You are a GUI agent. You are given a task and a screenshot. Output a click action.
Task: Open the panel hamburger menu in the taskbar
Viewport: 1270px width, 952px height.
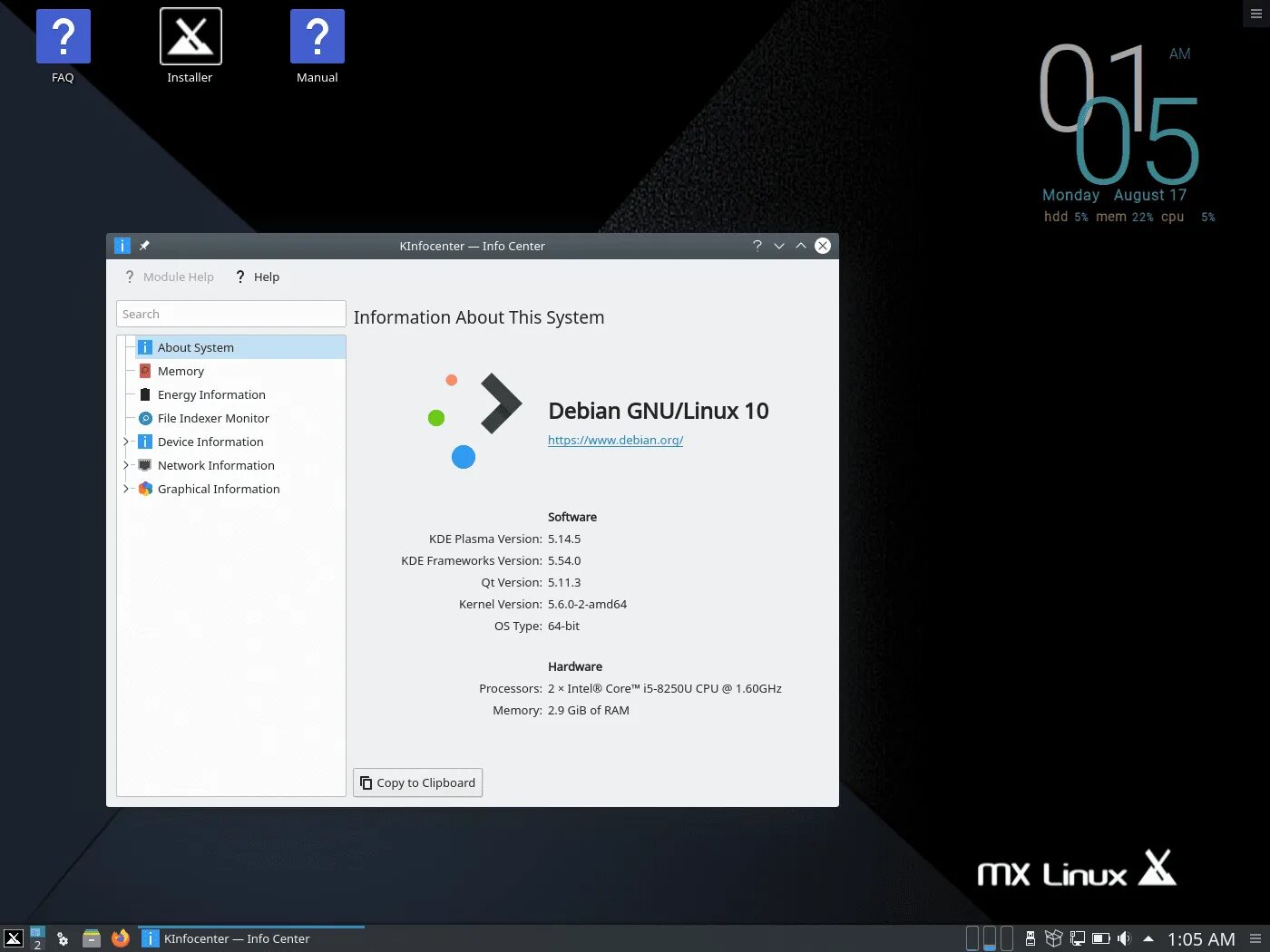(1255, 938)
